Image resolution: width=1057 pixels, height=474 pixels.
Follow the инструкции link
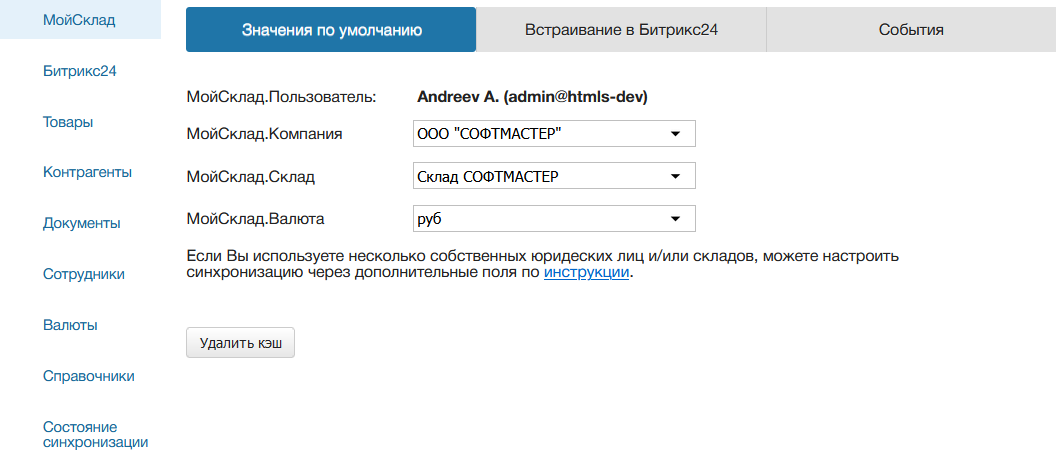click(587, 272)
